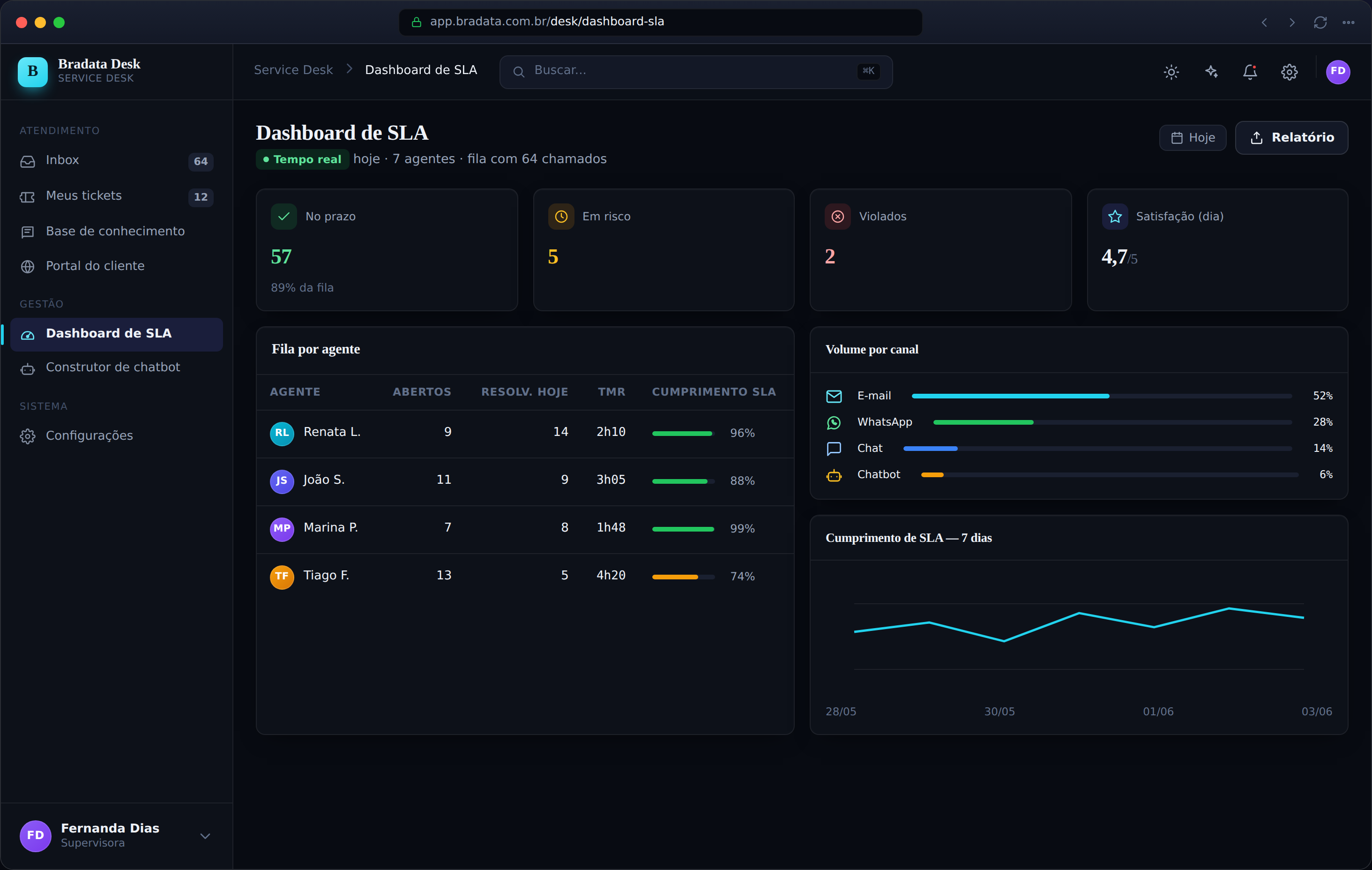
Task: Open the Hoje date range picker
Action: 1193,138
